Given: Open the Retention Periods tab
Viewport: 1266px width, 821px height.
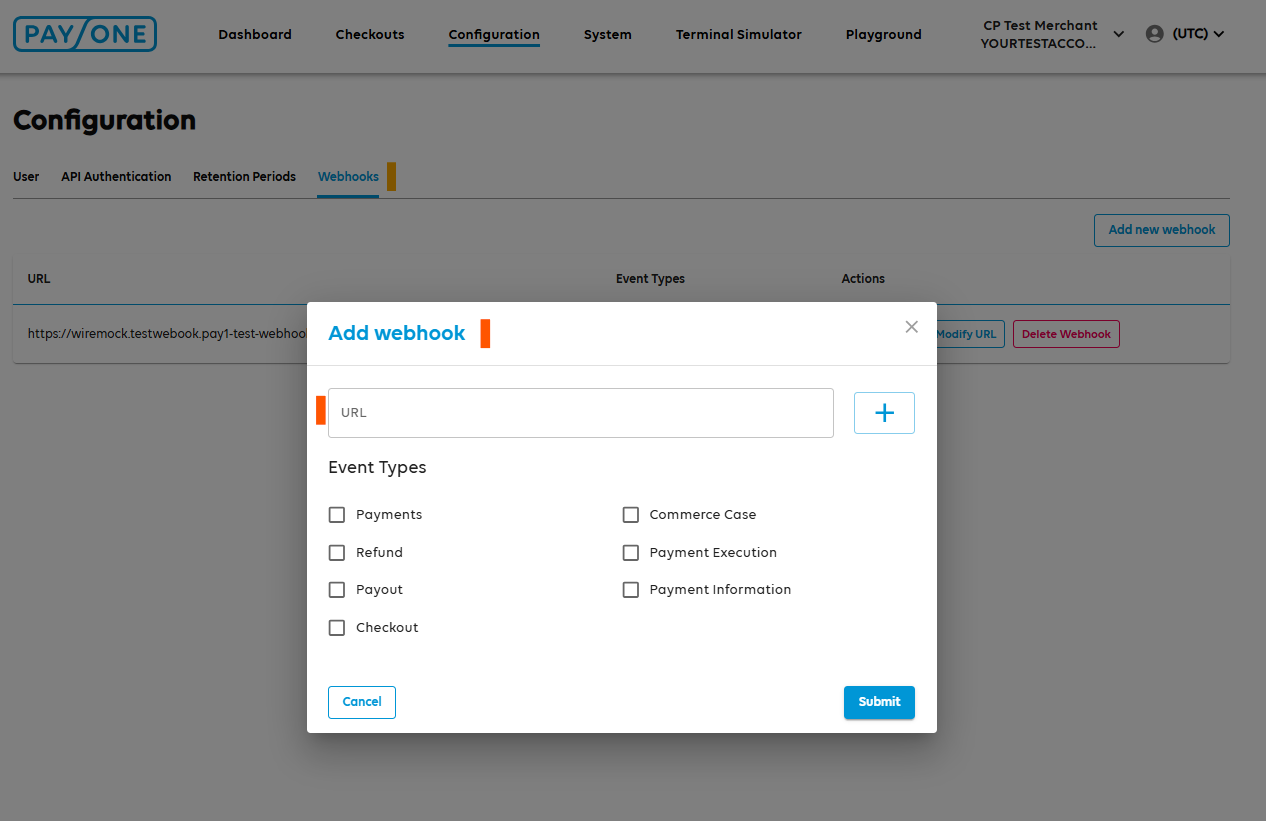Looking at the screenshot, I should pos(244,177).
